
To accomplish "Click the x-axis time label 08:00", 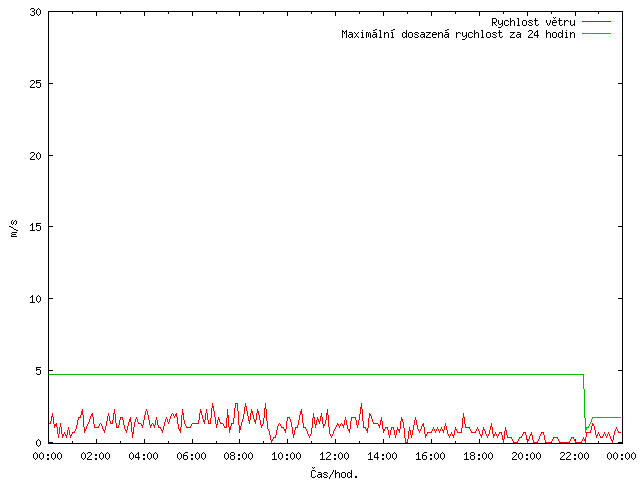I will point(239,456).
